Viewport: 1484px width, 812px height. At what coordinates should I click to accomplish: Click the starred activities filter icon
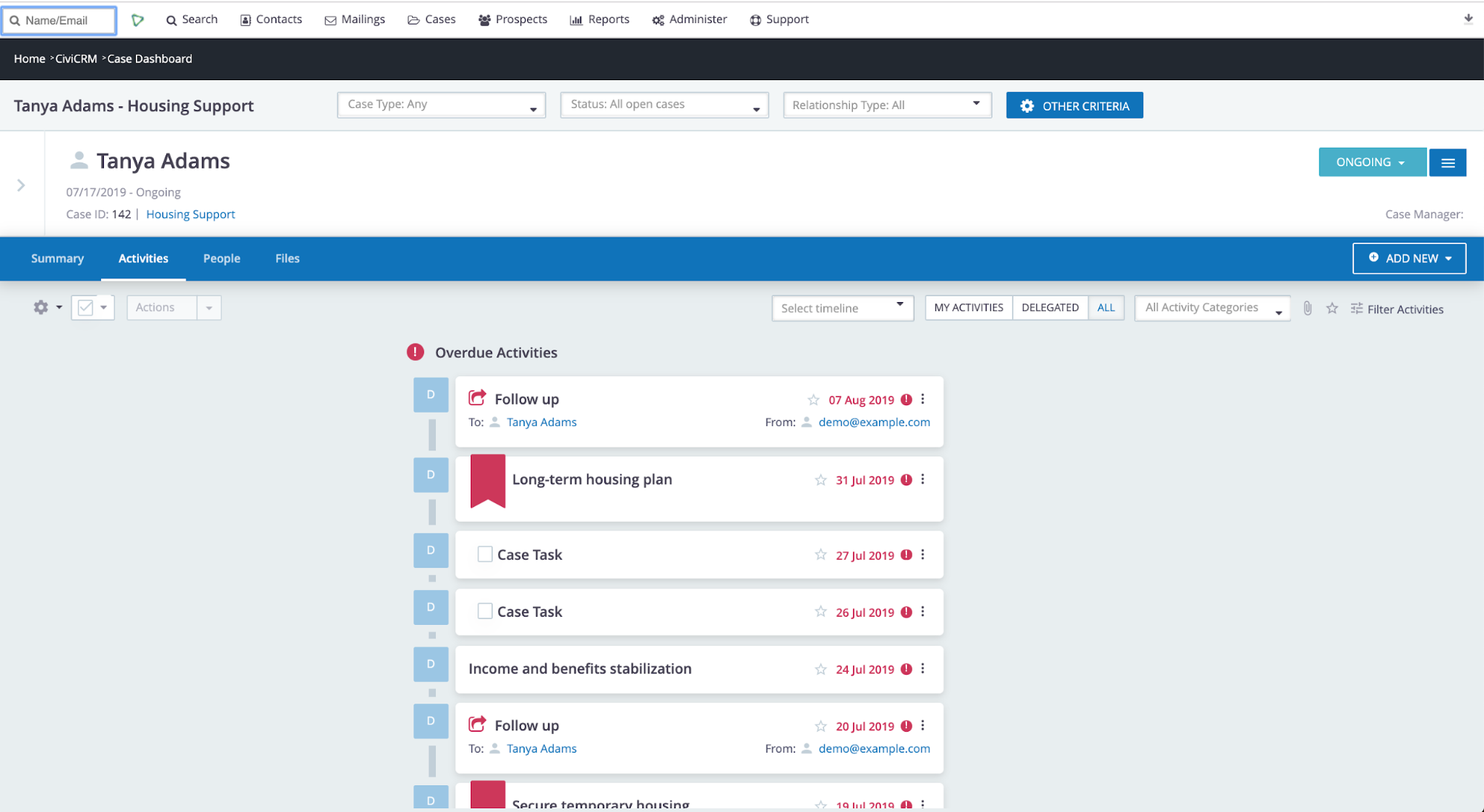(x=1332, y=308)
